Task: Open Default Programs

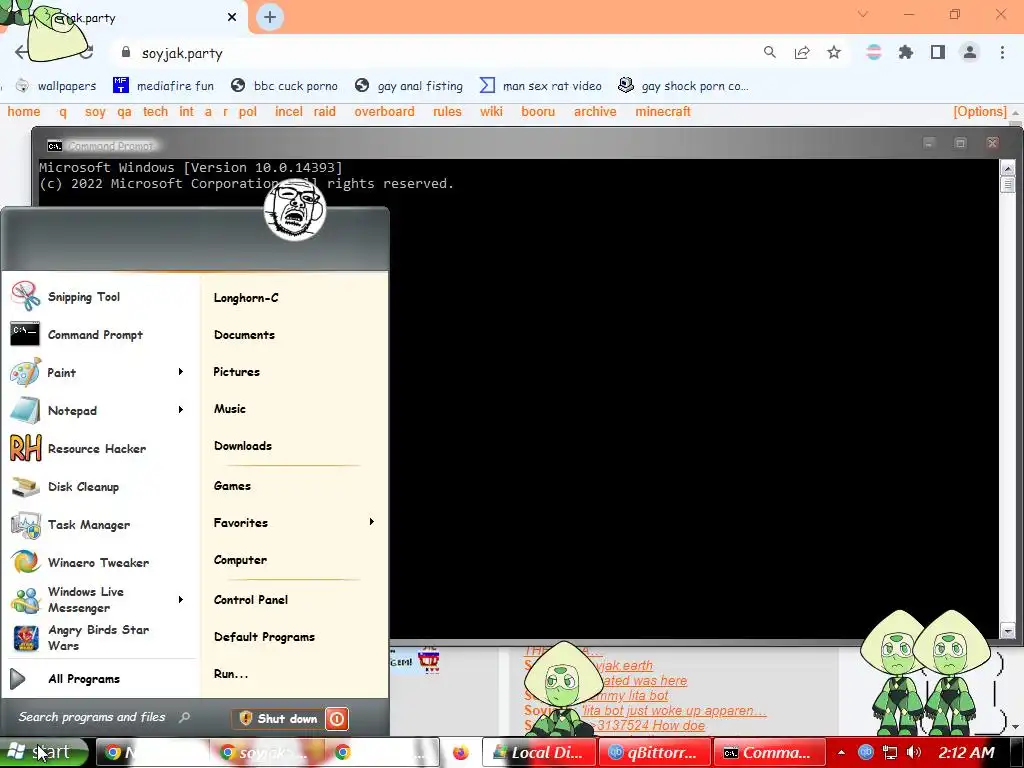Action: point(264,637)
